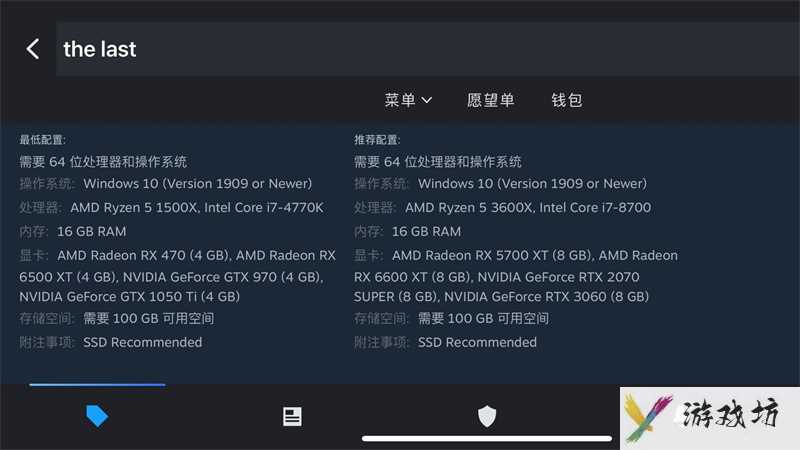This screenshot has width=800, height=450.
Task: Select the blue store tag icon
Action: tap(97, 416)
